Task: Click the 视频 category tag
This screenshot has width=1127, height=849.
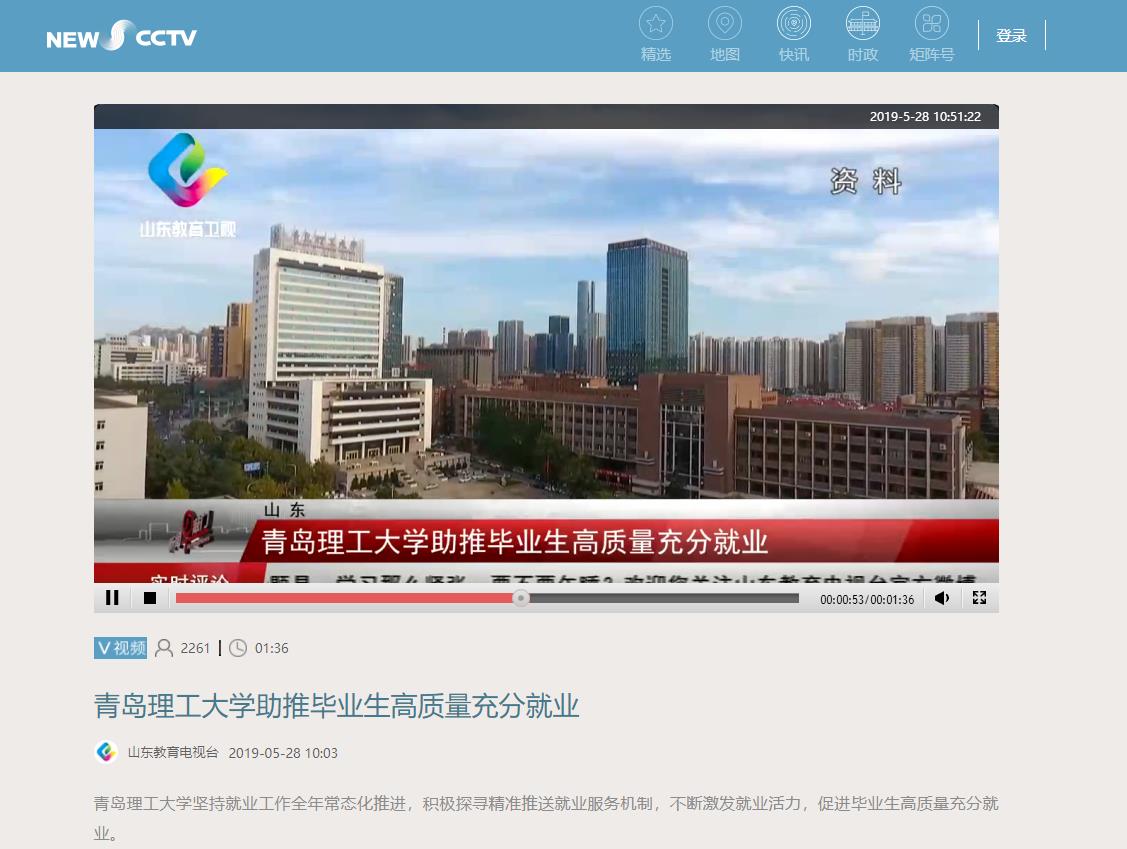Action: [120, 648]
